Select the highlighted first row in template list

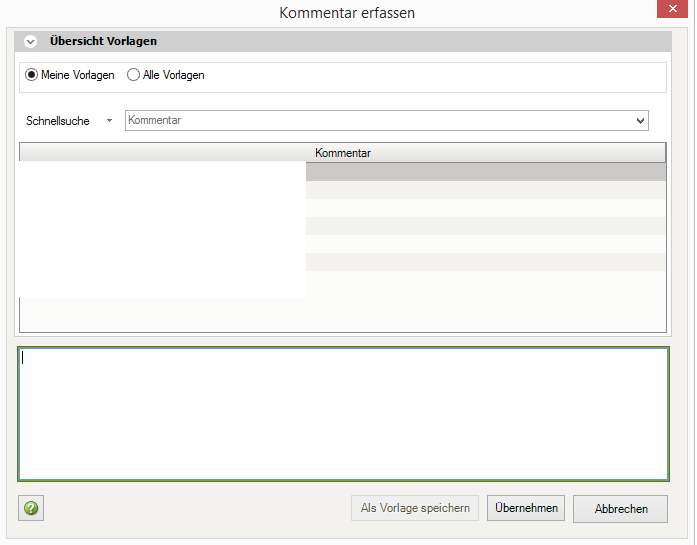coord(485,172)
